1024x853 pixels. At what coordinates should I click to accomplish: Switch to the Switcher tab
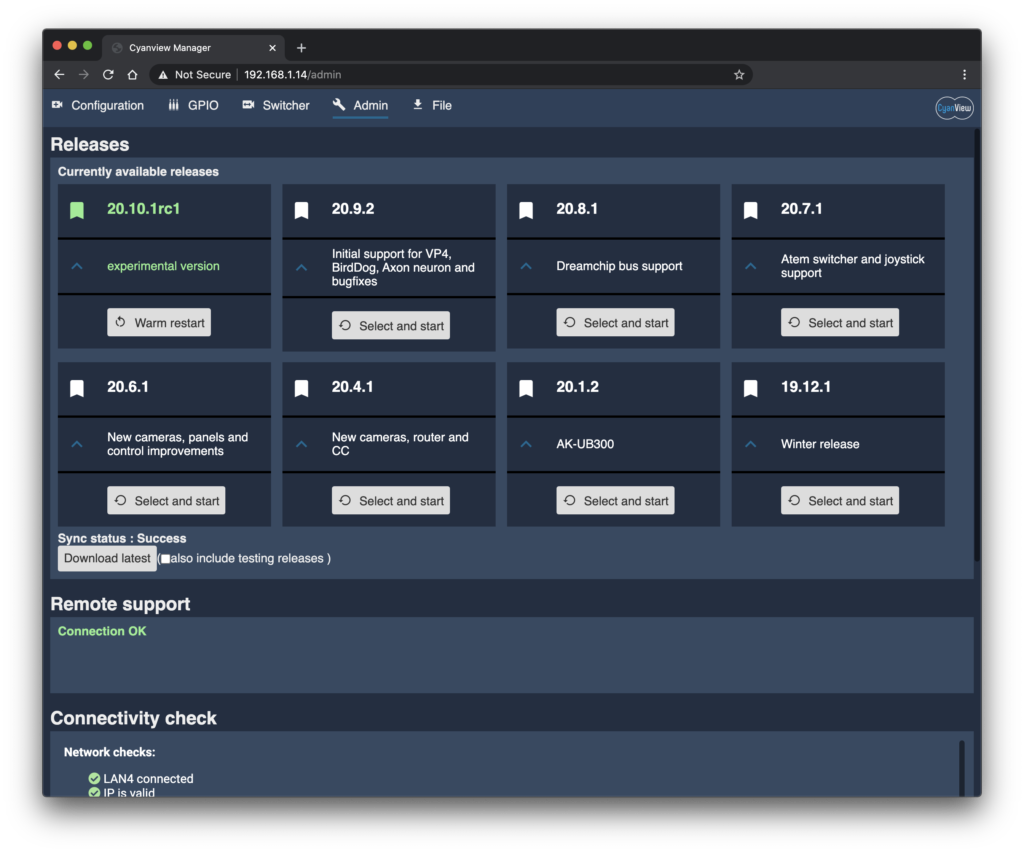276,105
